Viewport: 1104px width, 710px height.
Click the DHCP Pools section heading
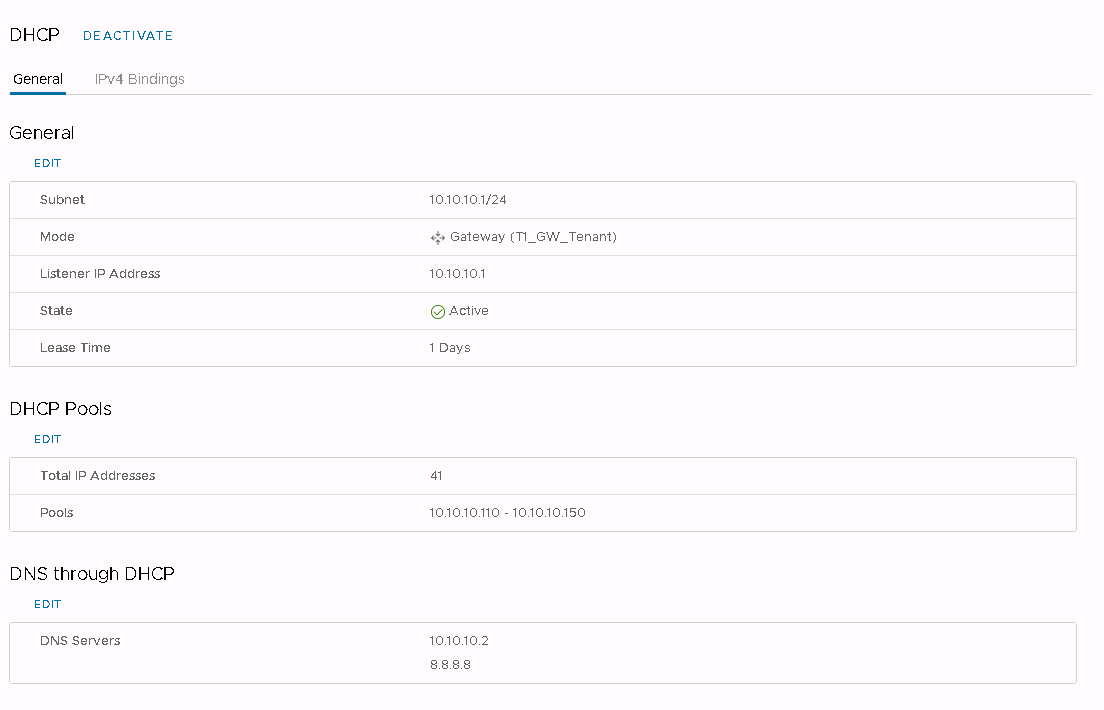tap(60, 409)
